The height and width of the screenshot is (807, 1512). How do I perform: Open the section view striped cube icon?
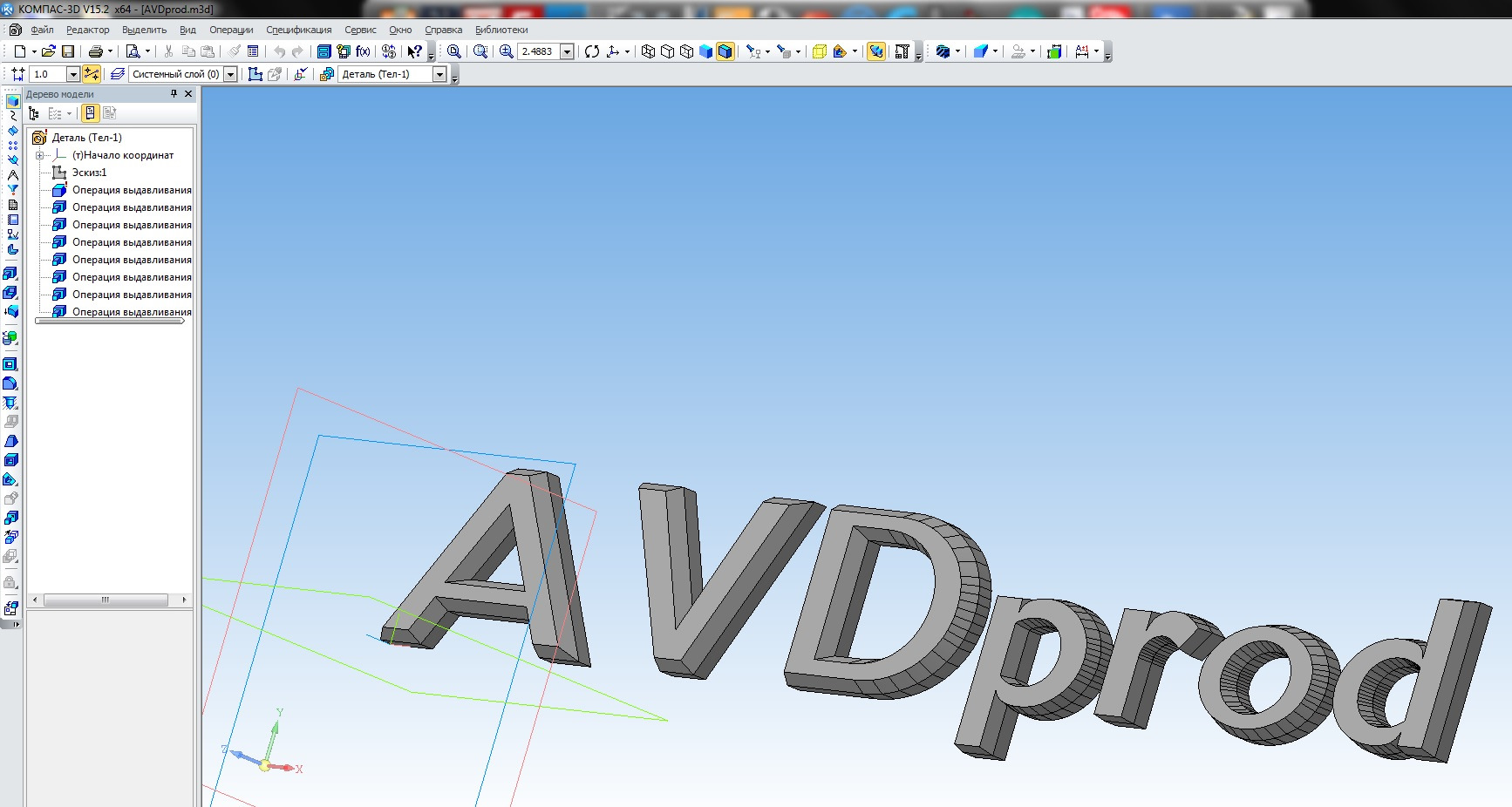[x=943, y=51]
